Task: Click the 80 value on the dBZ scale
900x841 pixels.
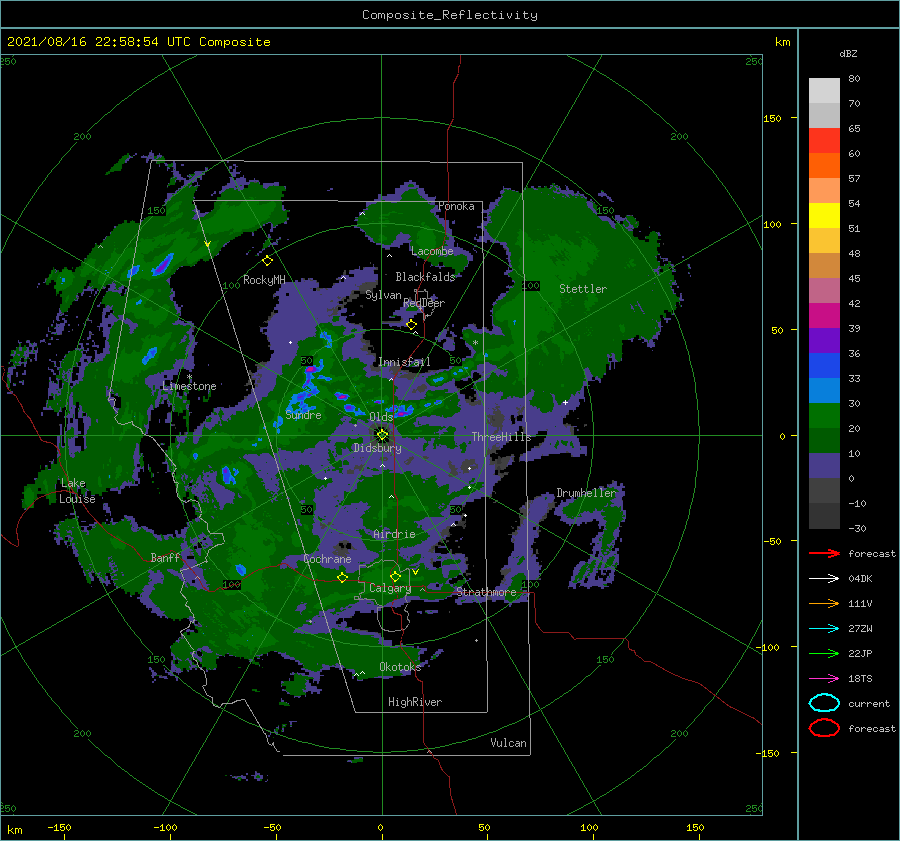Action: 854,79
